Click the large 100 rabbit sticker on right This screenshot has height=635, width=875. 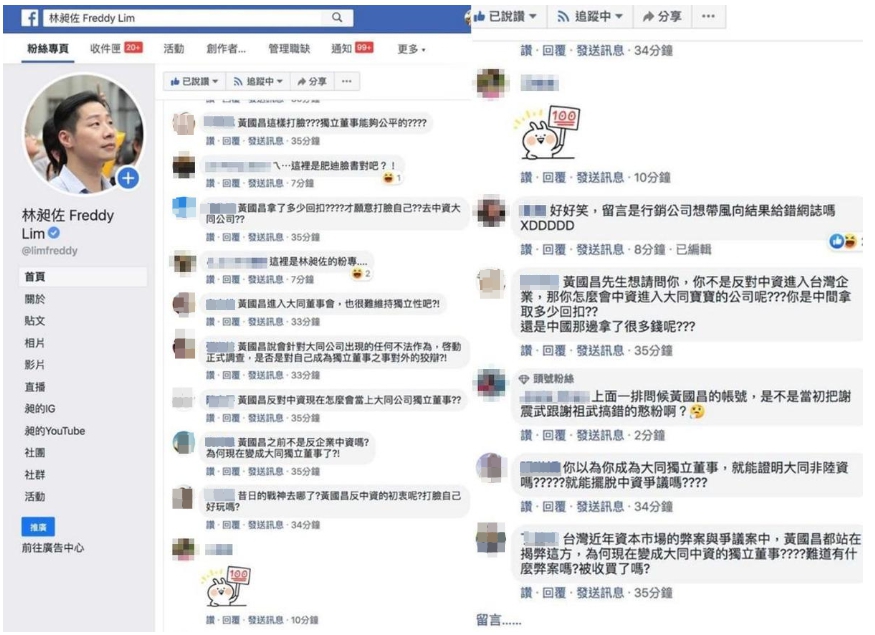tap(550, 133)
